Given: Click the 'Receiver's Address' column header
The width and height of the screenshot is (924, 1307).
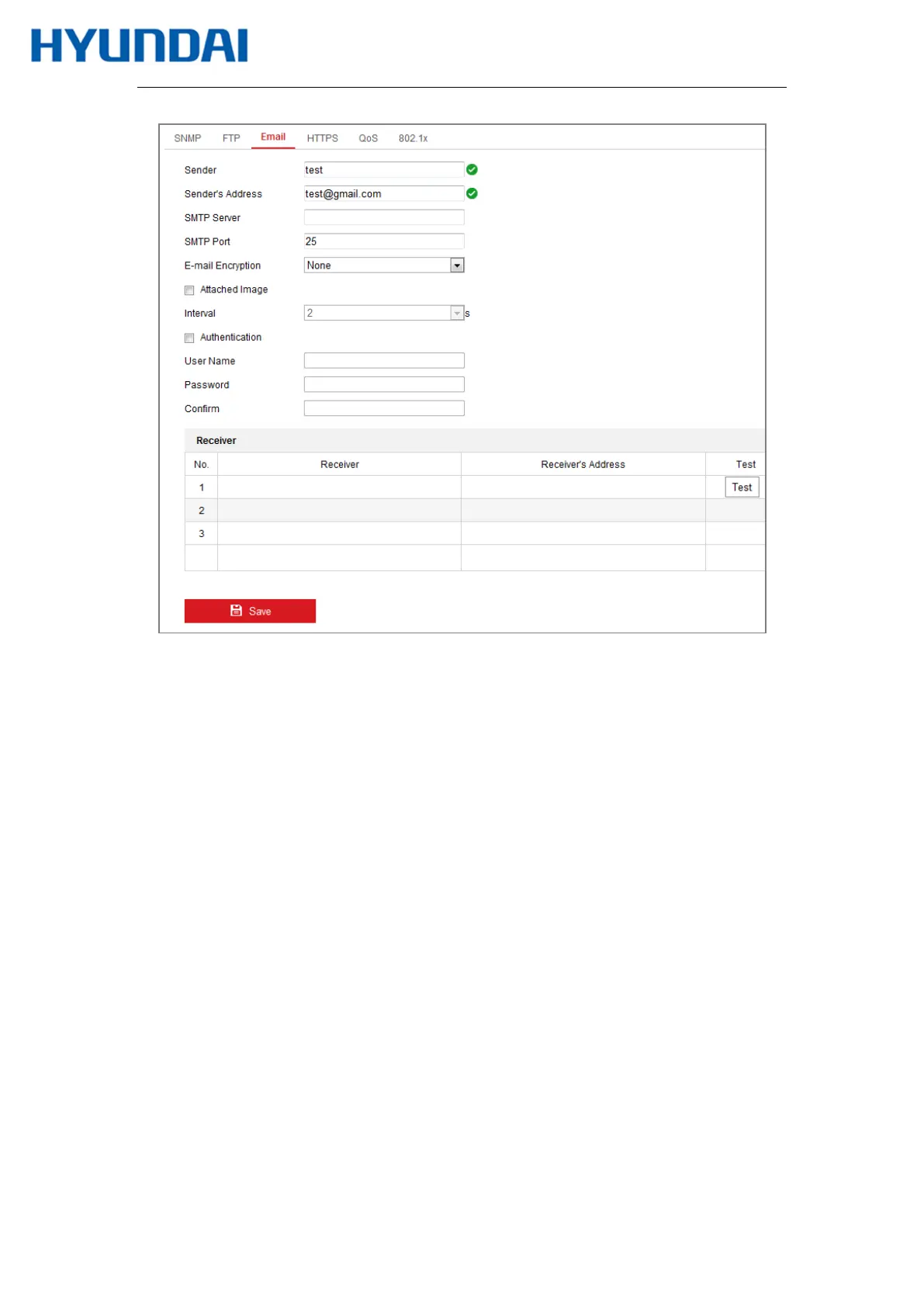Looking at the screenshot, I should click(x=583, y=464).
